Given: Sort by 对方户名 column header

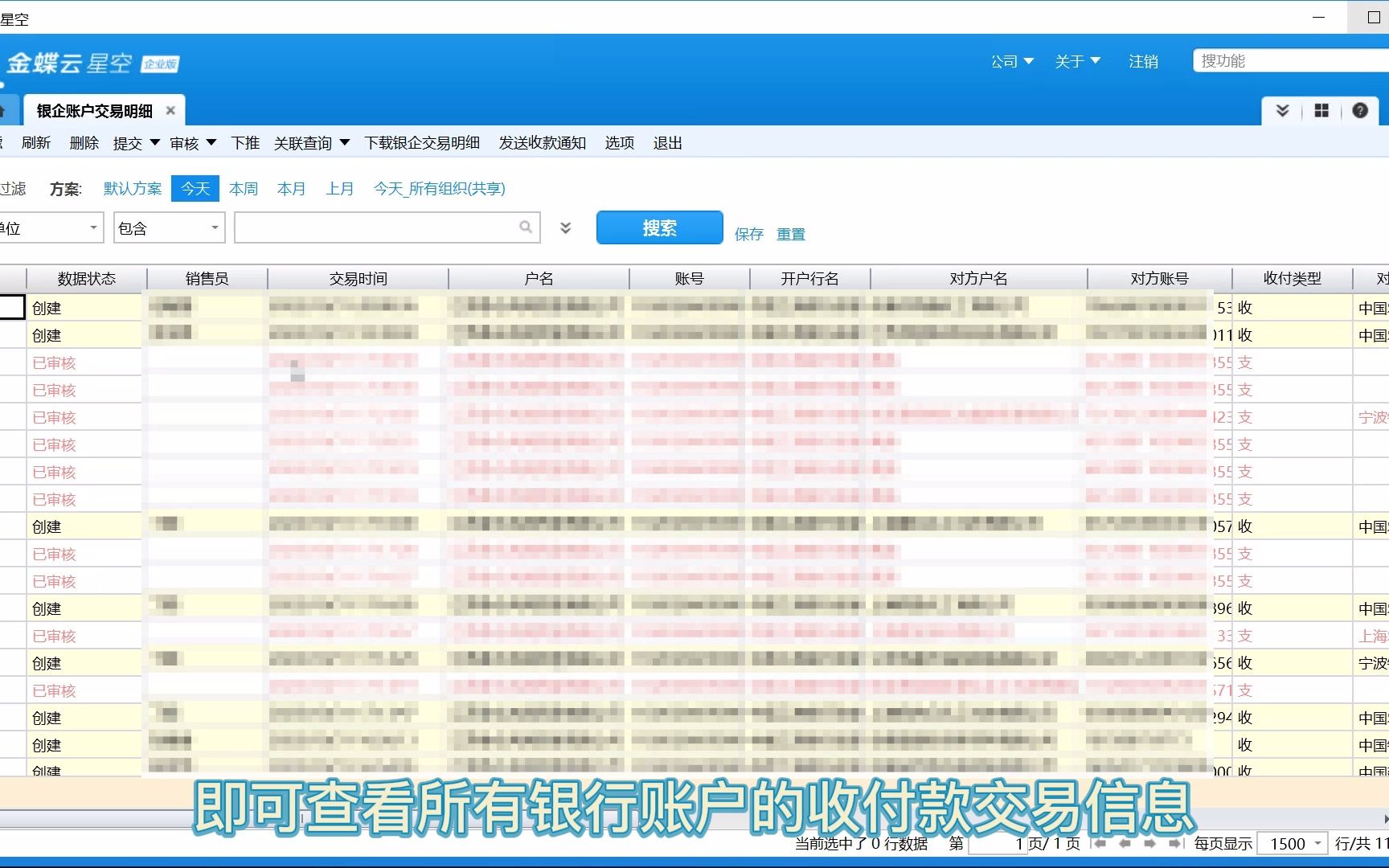Looking at the screenshot, I should tap(979, 279).
